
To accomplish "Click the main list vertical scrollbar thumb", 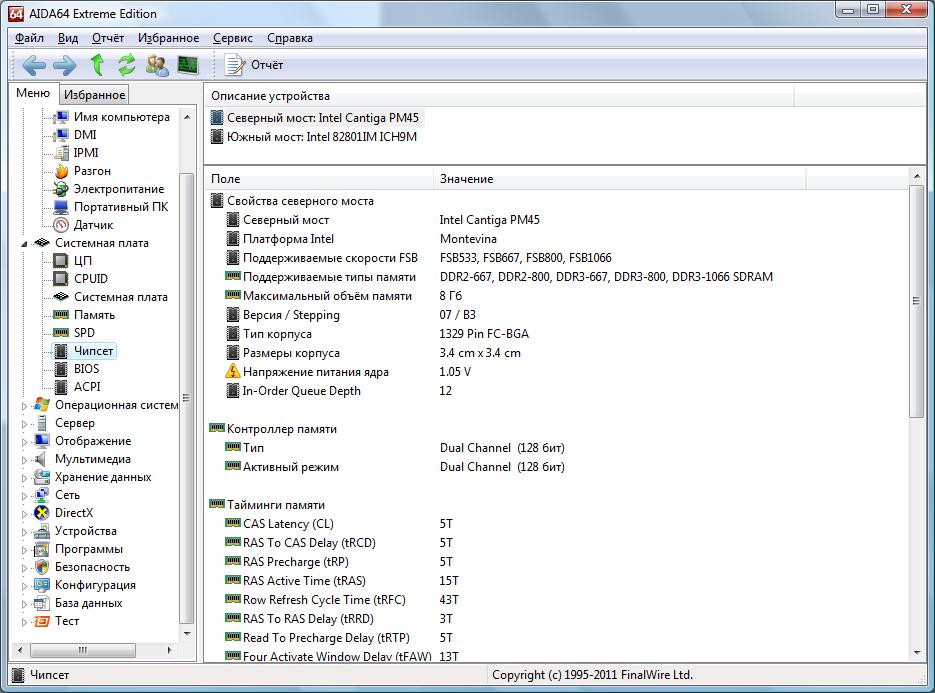I will [917, 301].
